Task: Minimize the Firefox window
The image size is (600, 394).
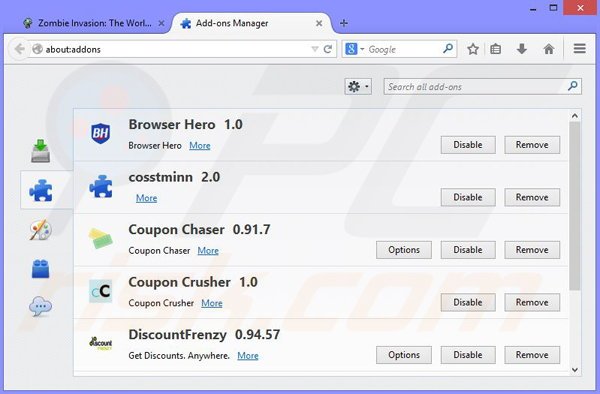Action: pyautogui.click(x=533, y=8)
